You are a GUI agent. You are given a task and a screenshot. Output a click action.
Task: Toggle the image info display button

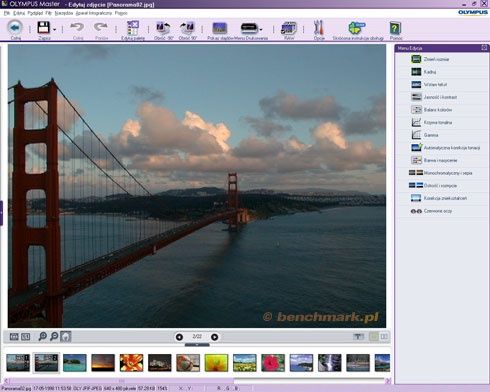[359, 337]
